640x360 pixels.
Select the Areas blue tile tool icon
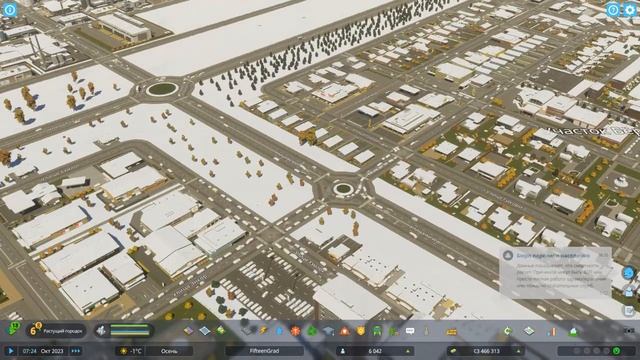point(204,331)
